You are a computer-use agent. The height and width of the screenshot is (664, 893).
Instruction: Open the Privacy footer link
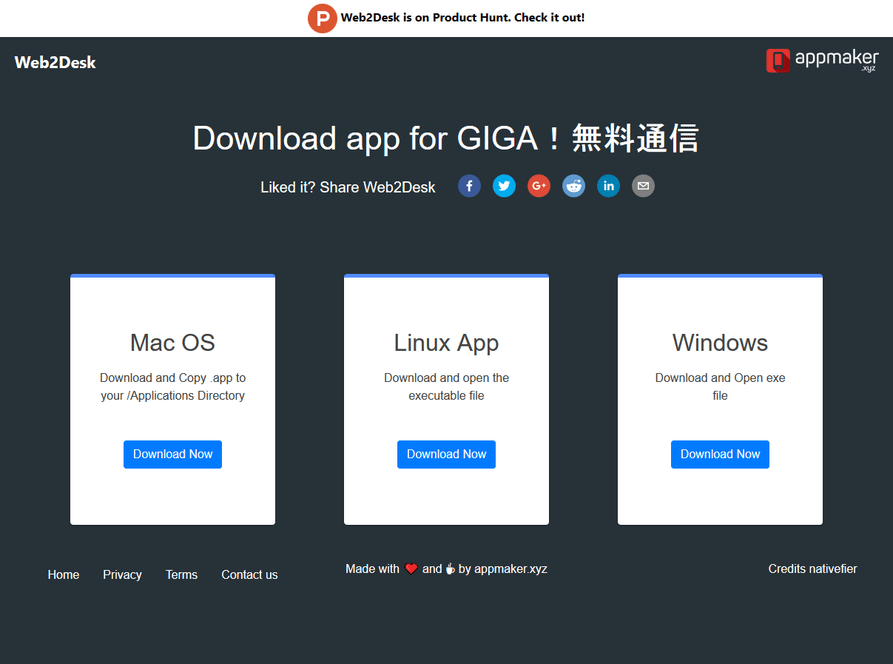pyautogui.click(x=122, y=575)
